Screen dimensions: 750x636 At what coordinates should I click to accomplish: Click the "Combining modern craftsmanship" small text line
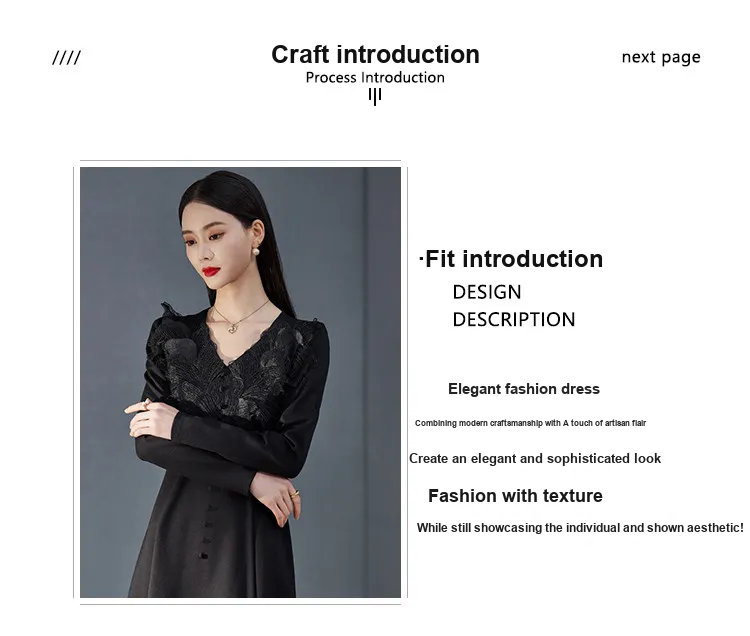[x=530, y=423]
